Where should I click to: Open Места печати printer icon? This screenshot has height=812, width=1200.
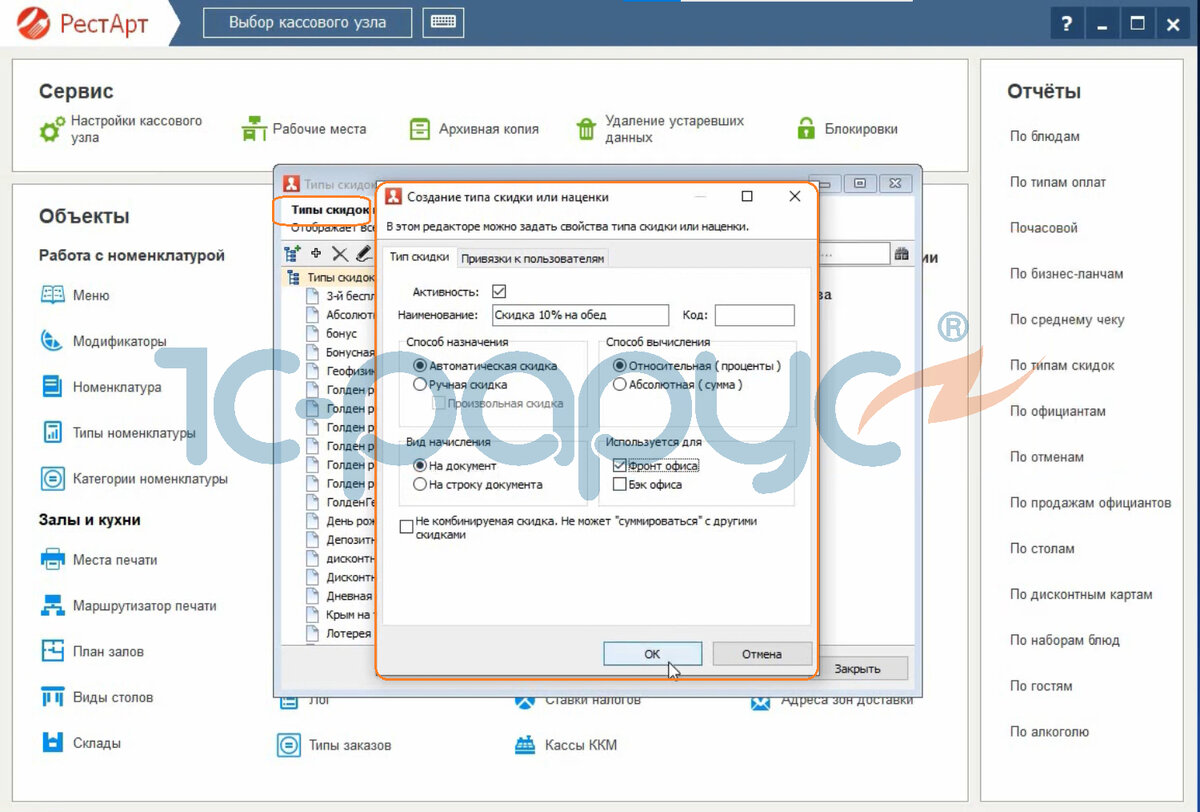coord(53,560)
